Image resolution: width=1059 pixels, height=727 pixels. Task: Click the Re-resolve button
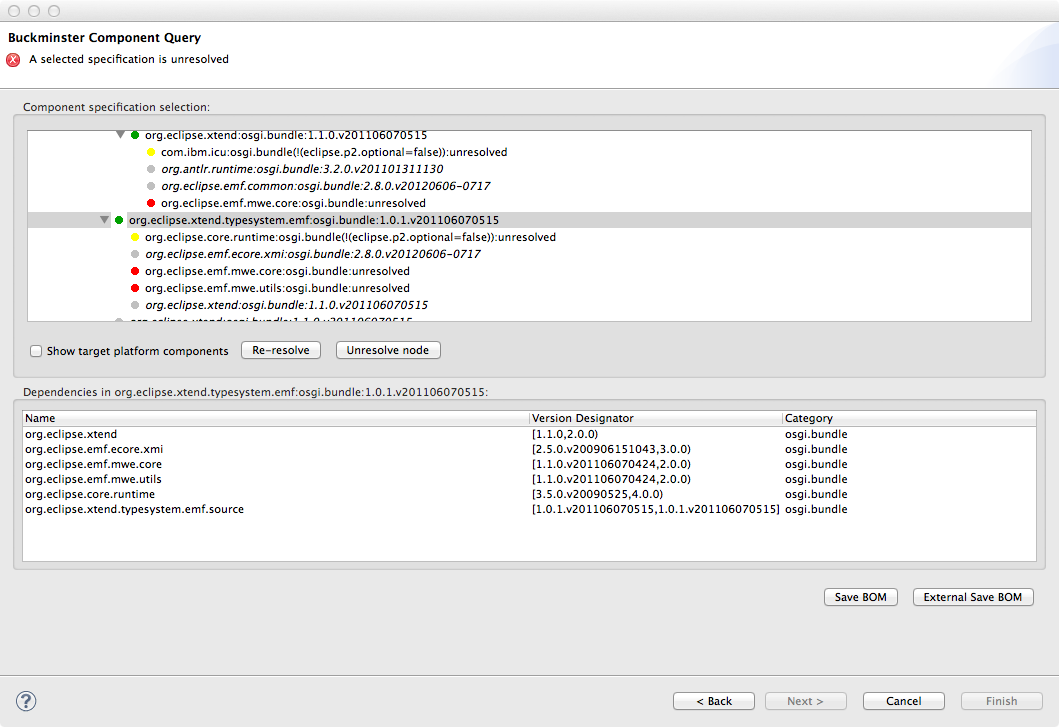pos(281,350)
